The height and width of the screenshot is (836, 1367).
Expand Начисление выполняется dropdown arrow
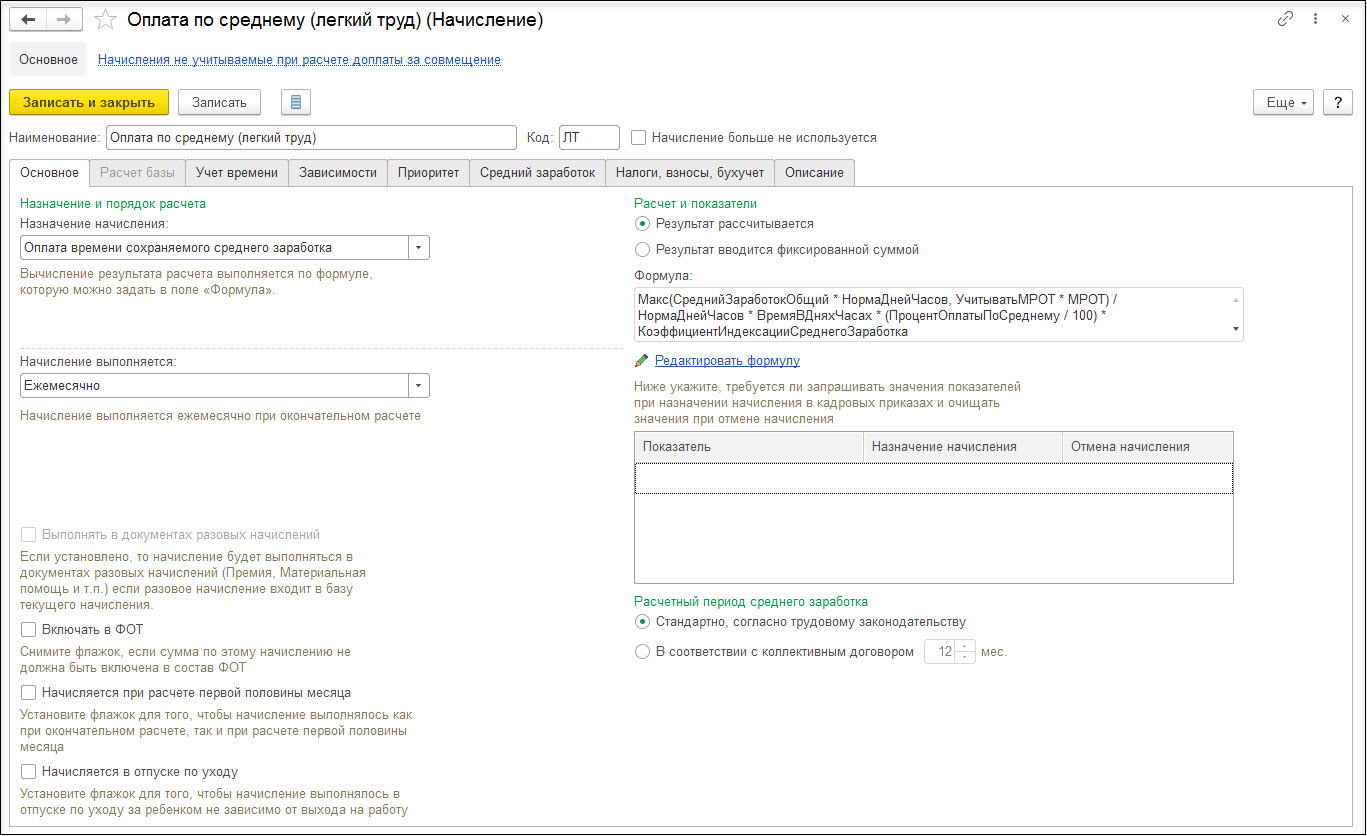419,386
